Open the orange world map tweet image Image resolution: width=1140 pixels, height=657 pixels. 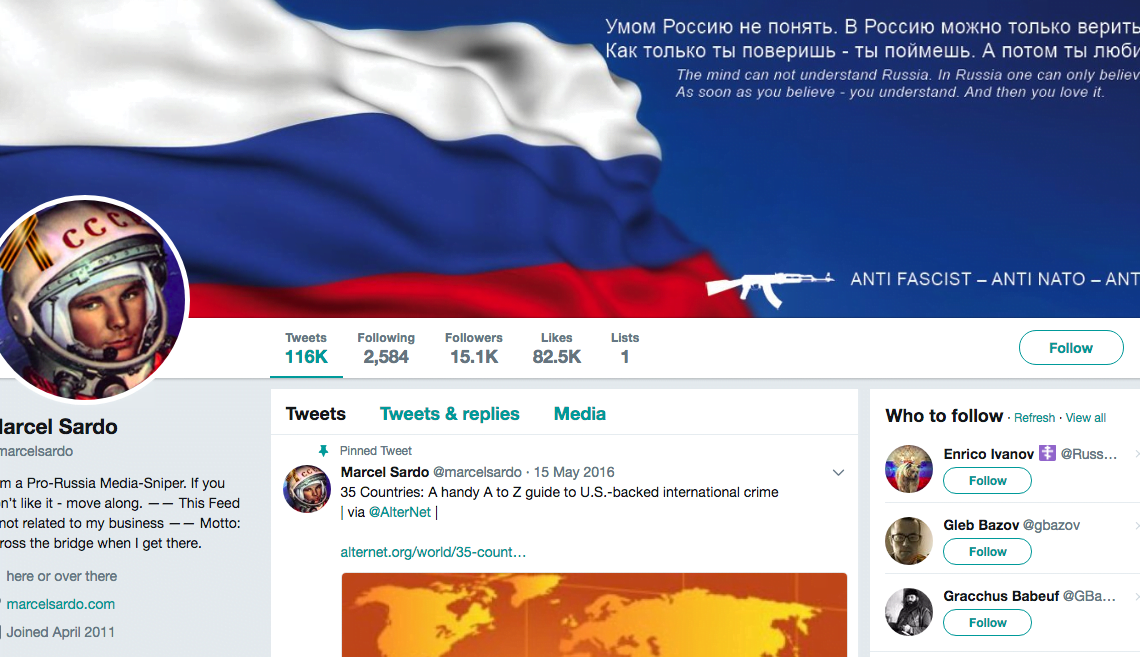click(594, 615)
